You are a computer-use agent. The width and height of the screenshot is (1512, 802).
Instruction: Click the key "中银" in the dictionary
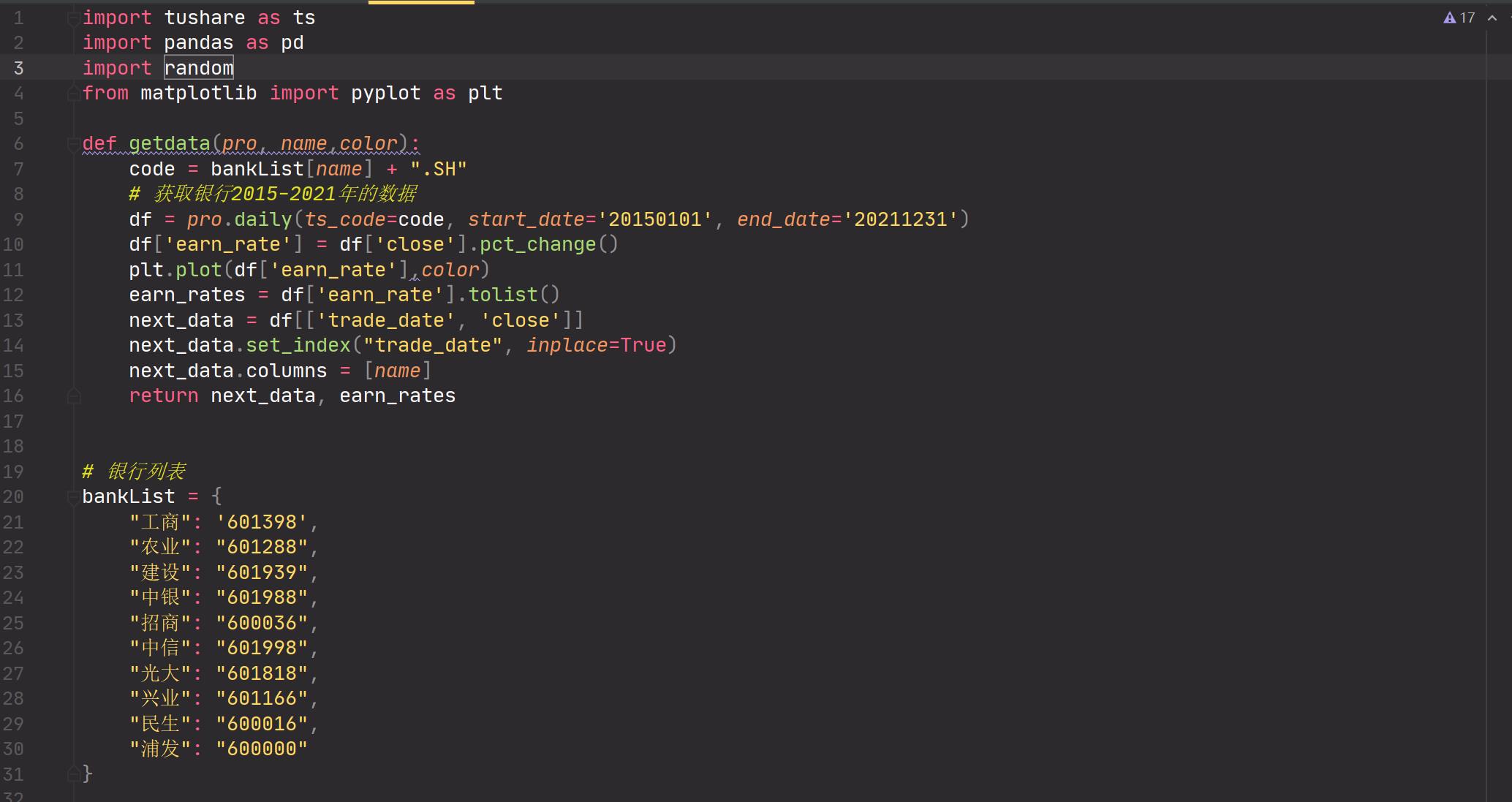pos(160,597)
